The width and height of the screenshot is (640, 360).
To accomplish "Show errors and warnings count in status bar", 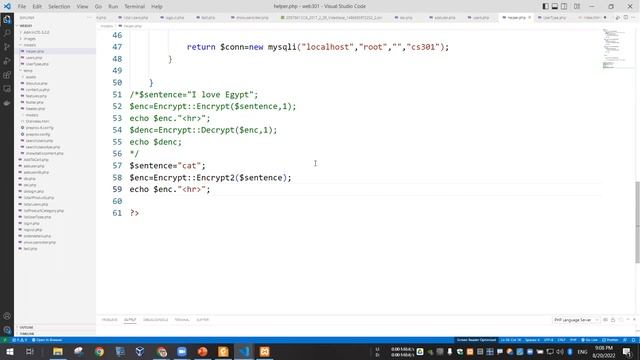I will tap(20, 340).
